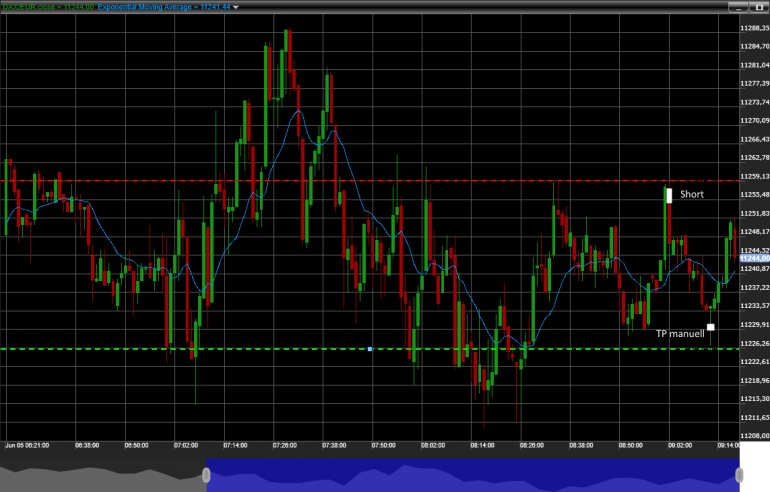
Task: Click the left handle of the range selector
Action: (206, 475)
